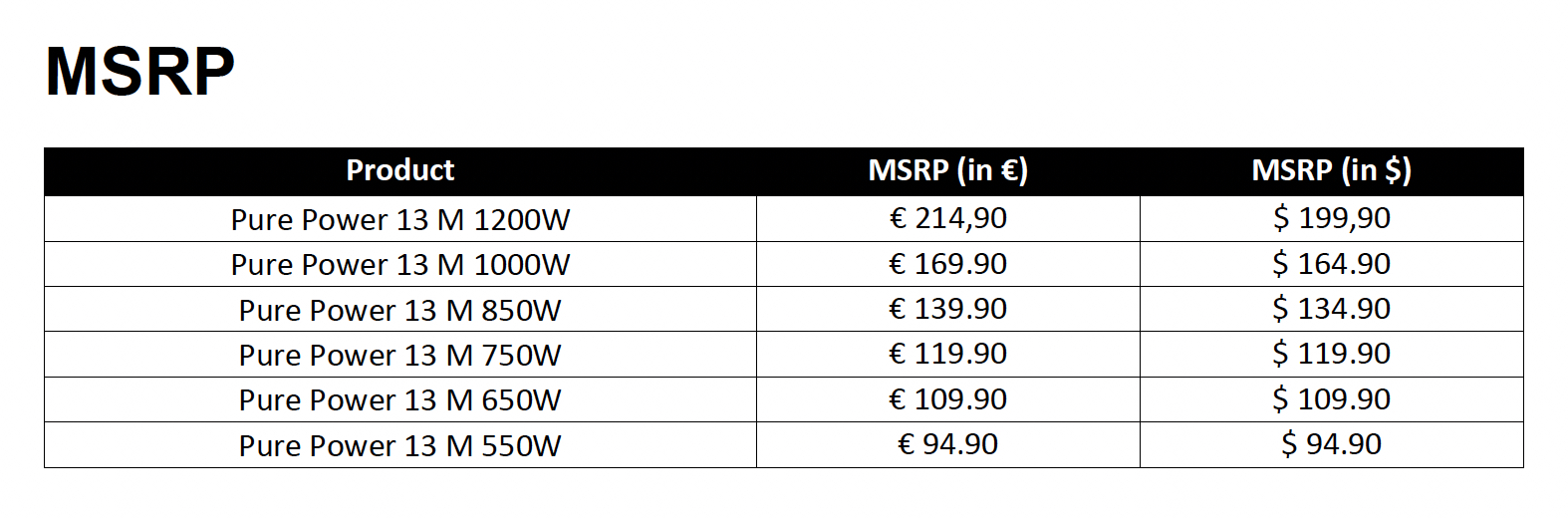Click the € 169.90 price cell
Screen dimensions: 1568x518
(x=947, y=264)
